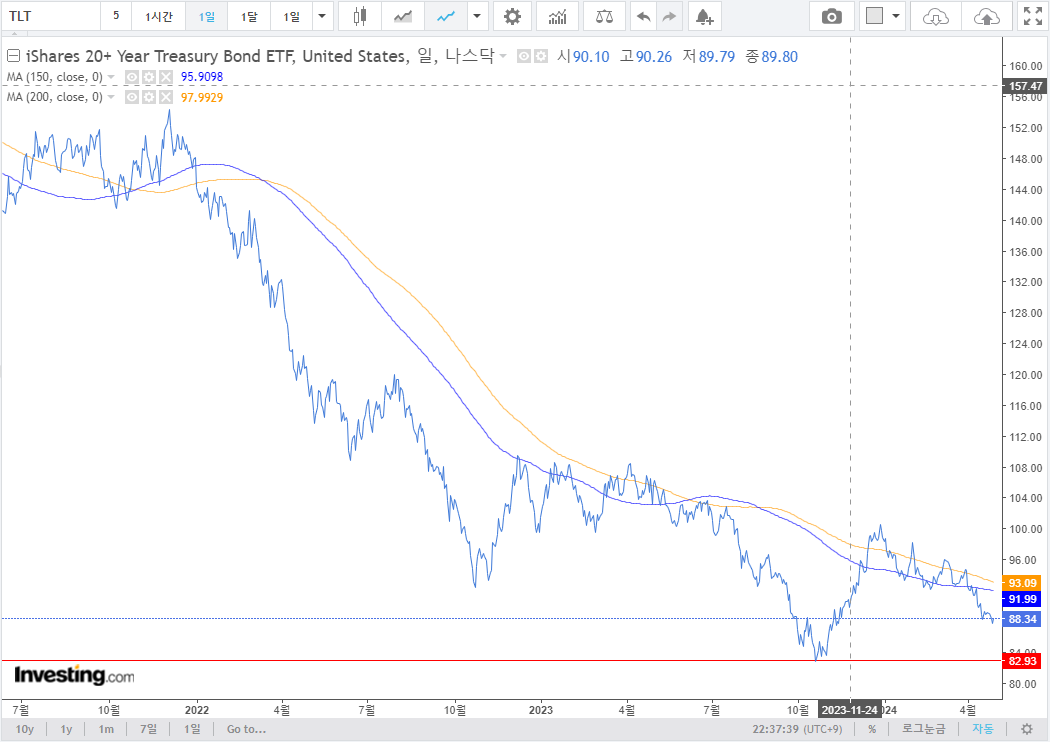Click the high value 고90.26
Viewport: 1050px width, 742px height.
point(646,56)
